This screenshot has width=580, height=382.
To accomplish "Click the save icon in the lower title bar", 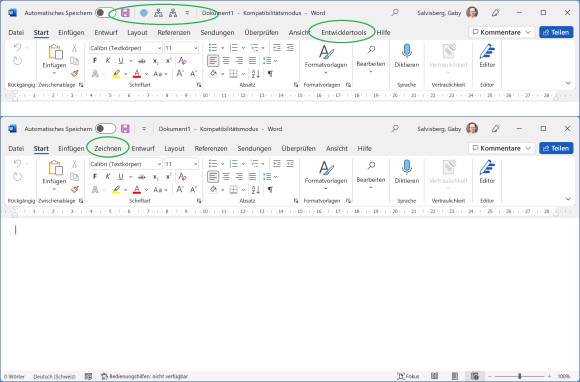I will (x=125, y=129).
